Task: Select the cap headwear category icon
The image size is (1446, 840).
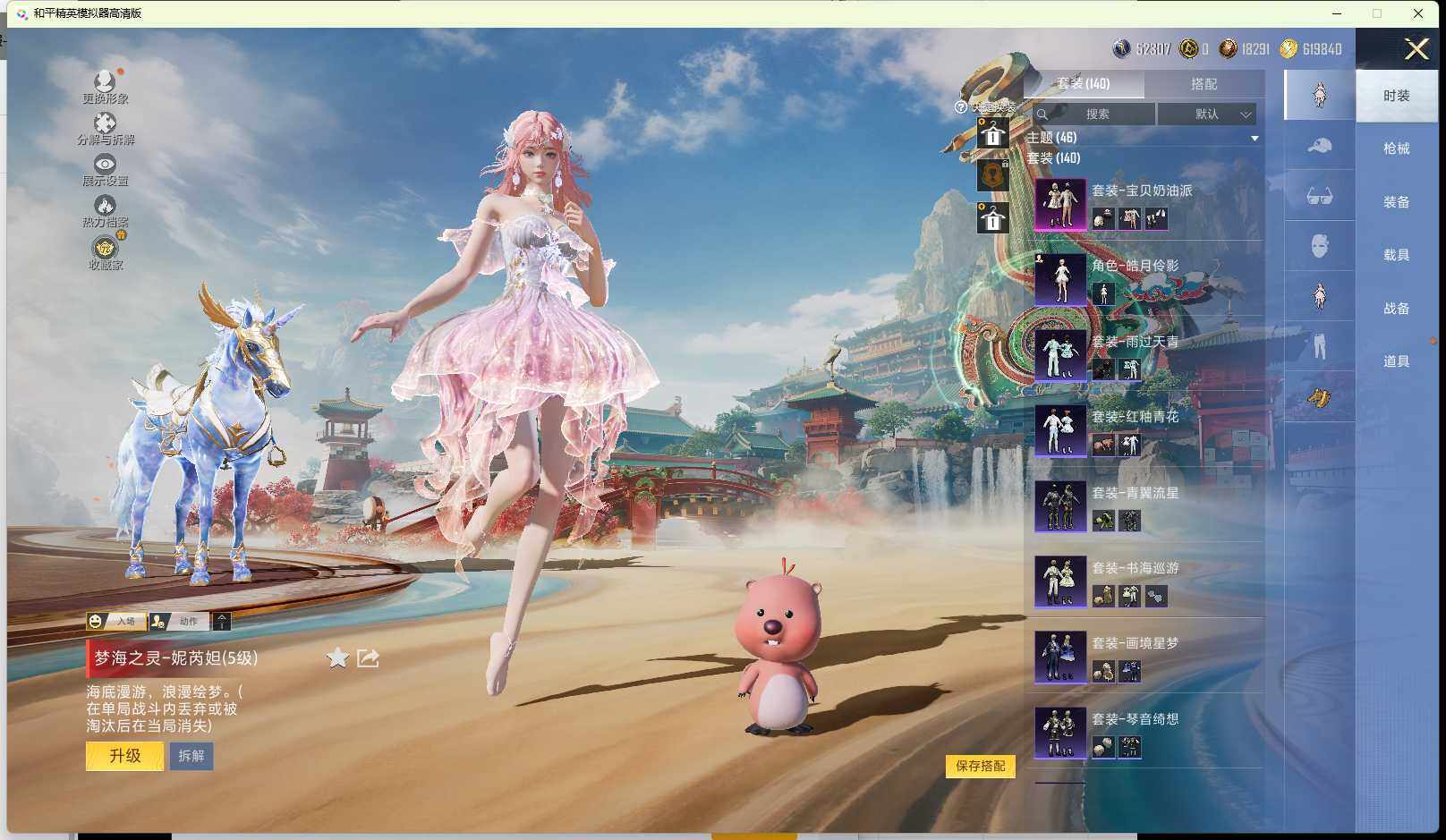Action: point(1319,146)
